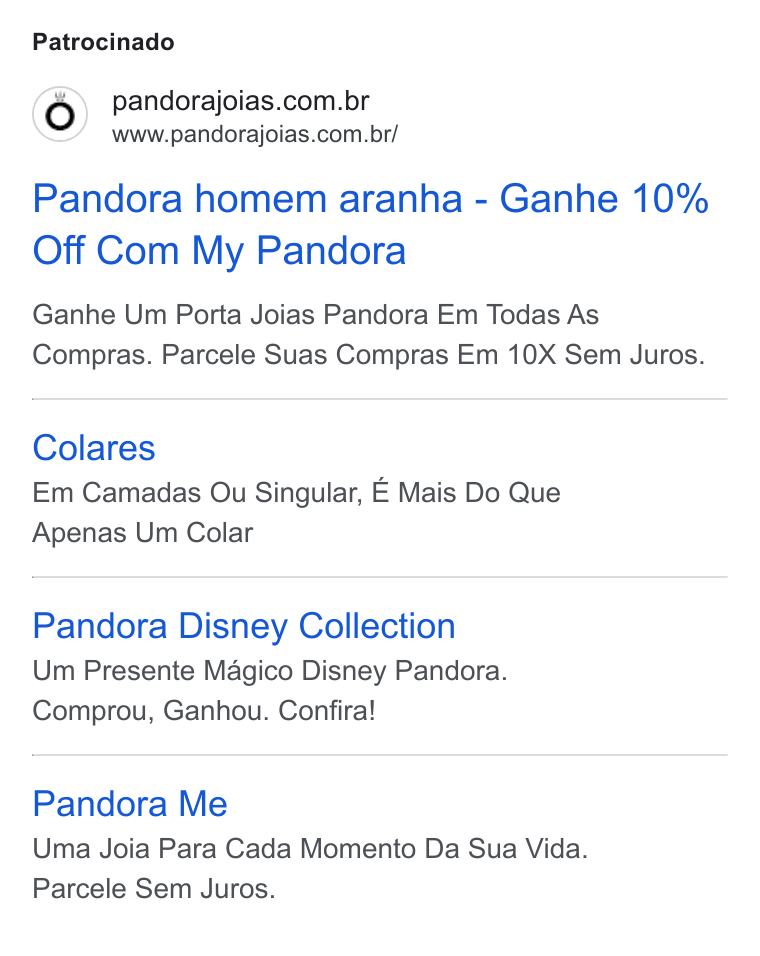Click the 10X Sem Juros description line
Screen dimensions: 760x956
369,355
